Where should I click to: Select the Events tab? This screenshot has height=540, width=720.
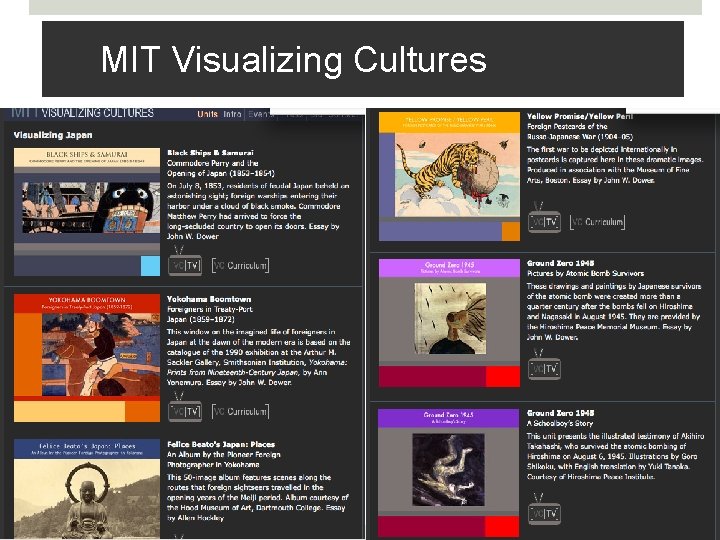tap(260, 114)
